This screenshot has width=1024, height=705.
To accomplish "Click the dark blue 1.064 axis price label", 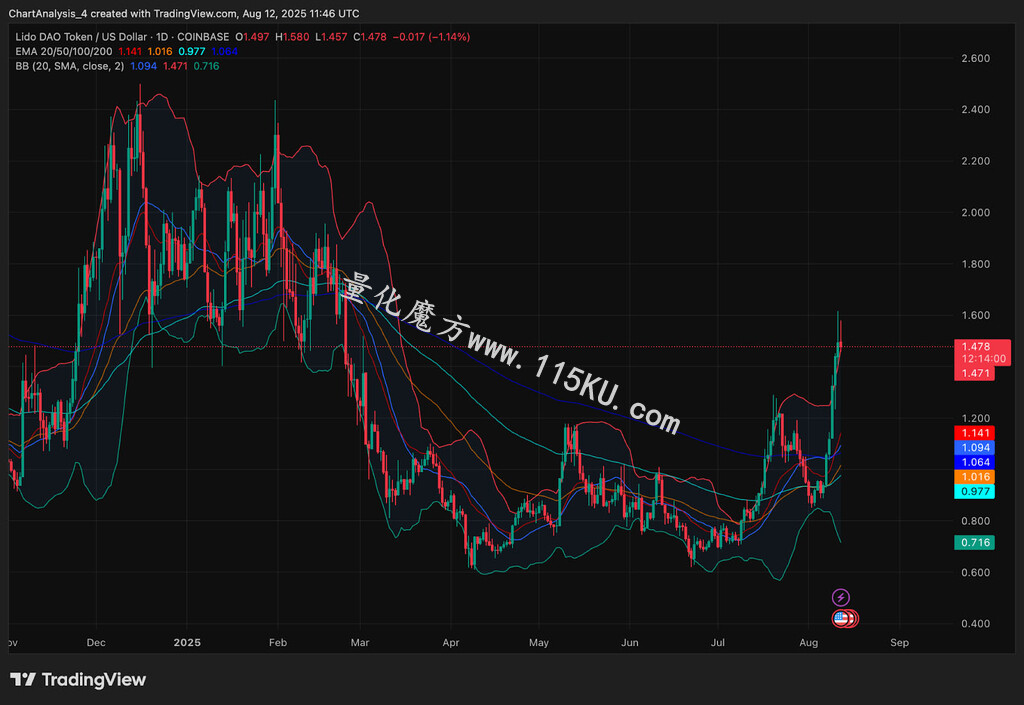I will coord(975,462).
